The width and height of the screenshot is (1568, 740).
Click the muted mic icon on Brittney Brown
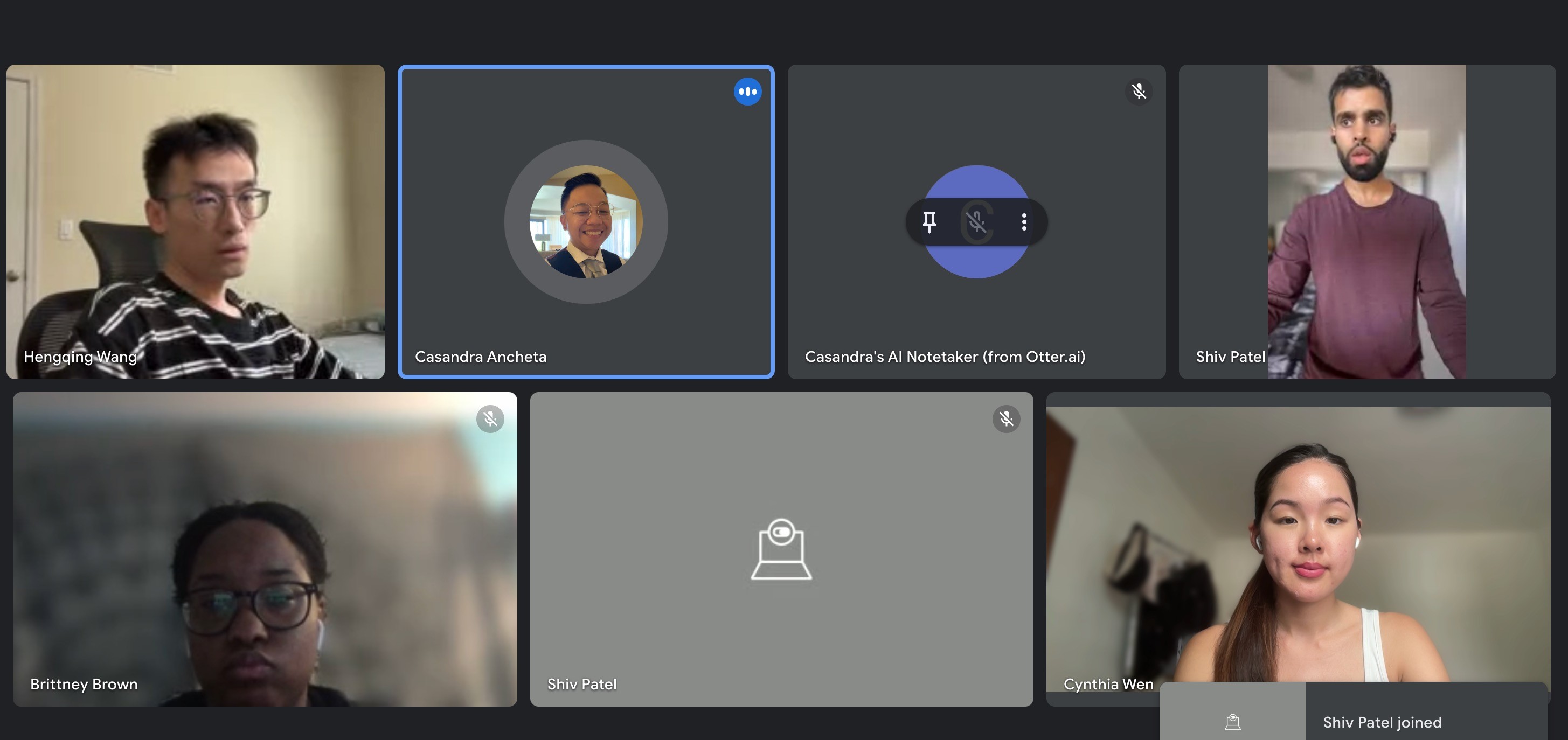tap(490, 418)
